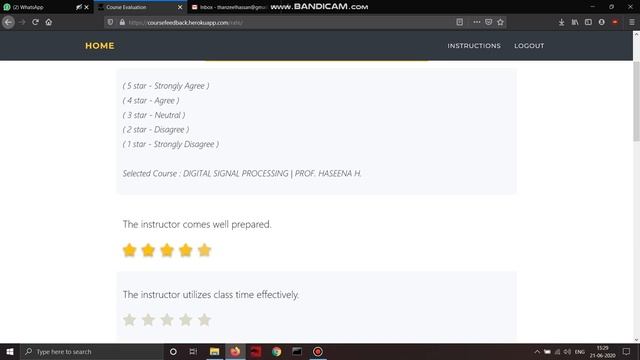Bookmark this page with the star icon

[500, 22]
